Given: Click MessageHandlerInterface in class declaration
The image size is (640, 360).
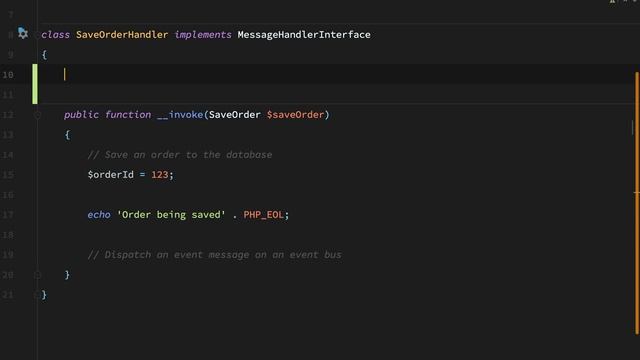Looking at the screenshot, I should pos(304,35).
